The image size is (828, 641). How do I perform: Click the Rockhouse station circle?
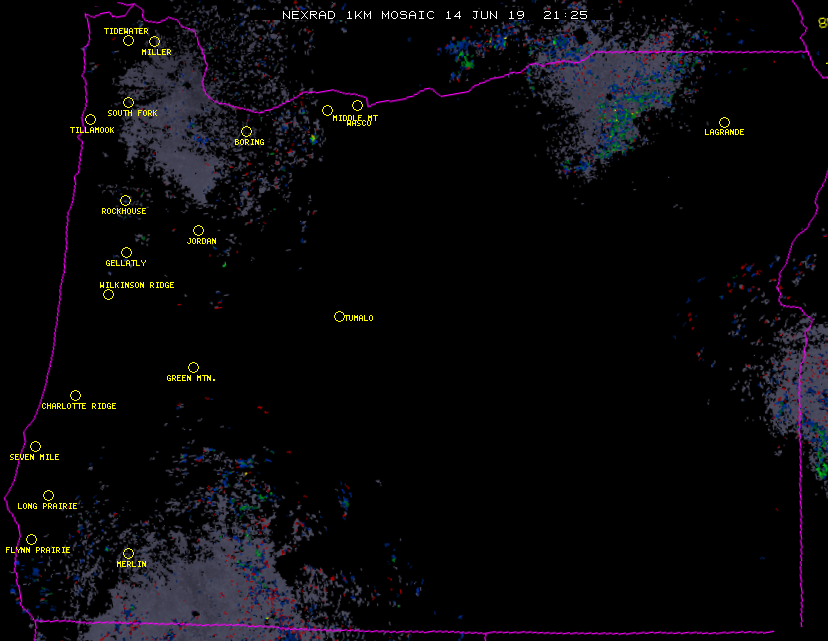(125, 200)
